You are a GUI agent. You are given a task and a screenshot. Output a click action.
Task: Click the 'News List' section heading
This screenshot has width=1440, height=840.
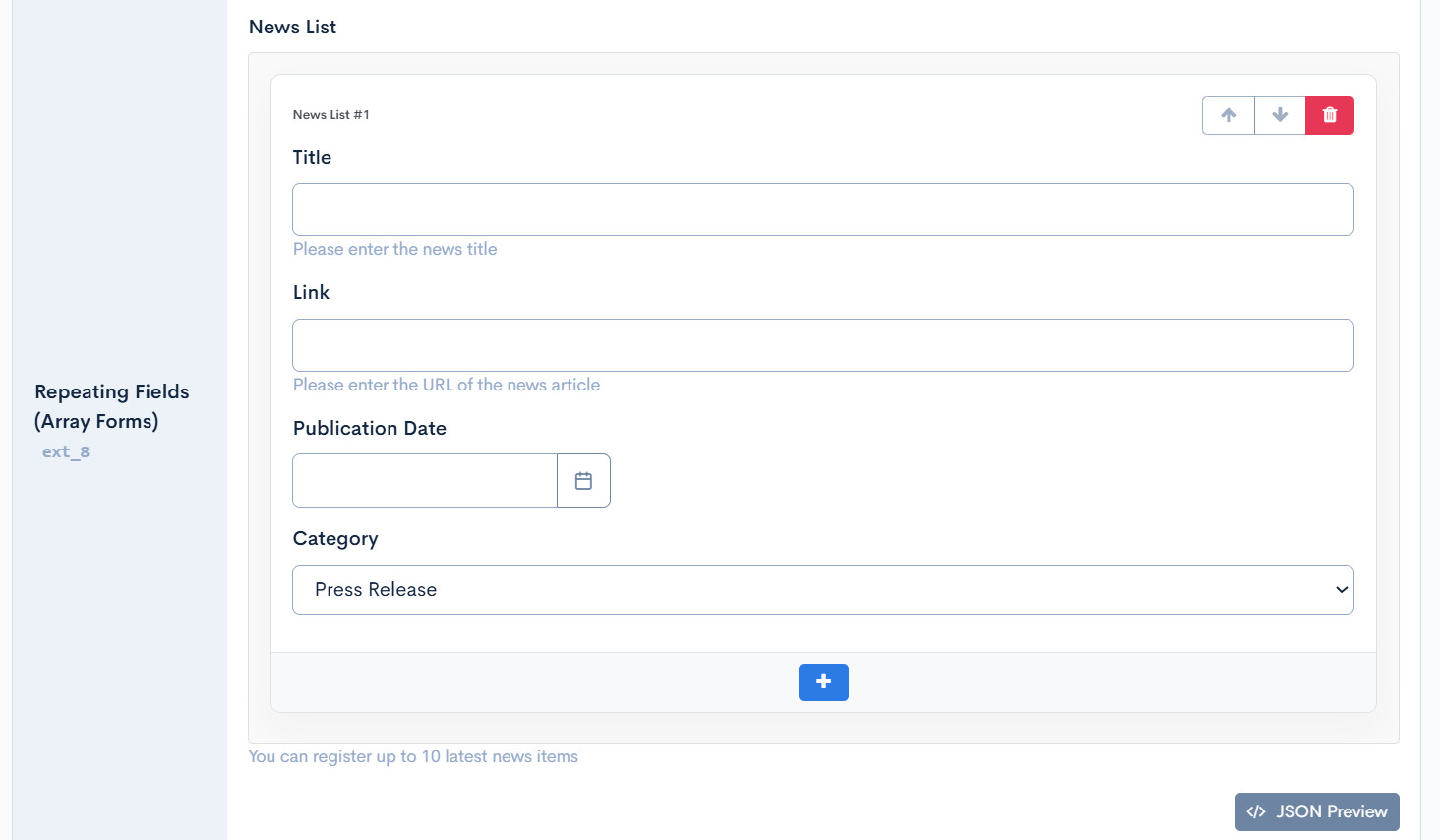pos(292,28)
